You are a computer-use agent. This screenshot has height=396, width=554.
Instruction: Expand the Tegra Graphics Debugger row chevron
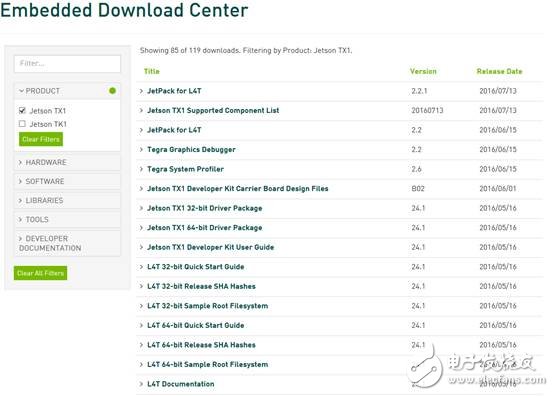click(141, 150)
